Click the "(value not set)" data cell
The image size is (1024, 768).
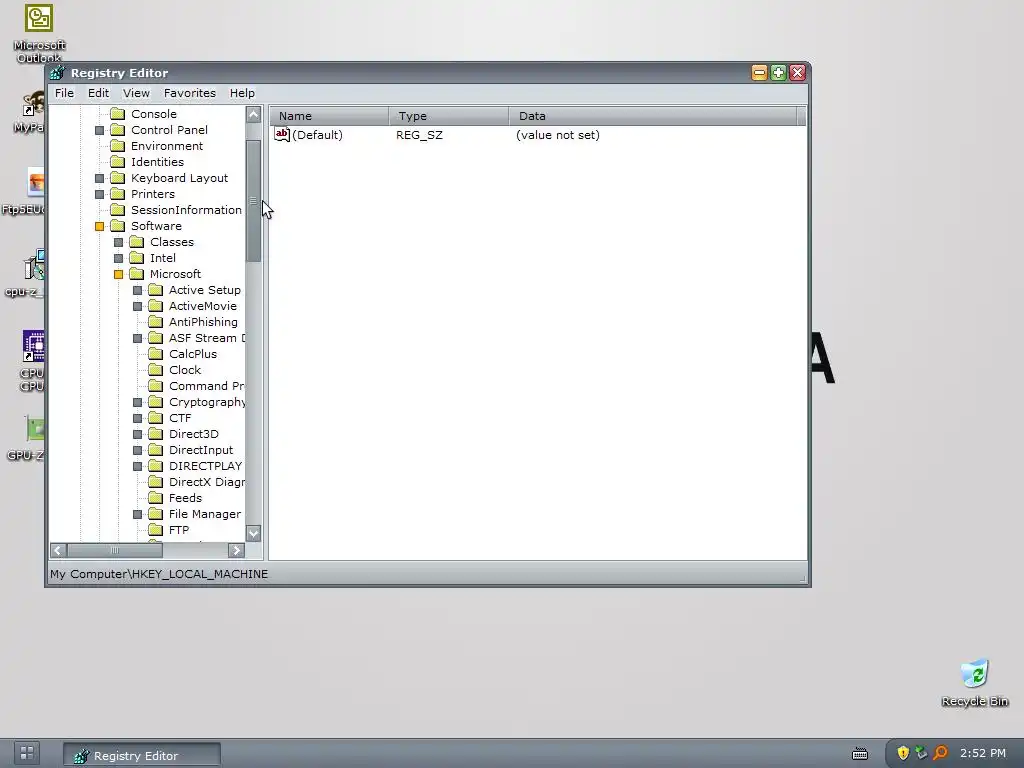pyautogui.click(x=558, y=135)
